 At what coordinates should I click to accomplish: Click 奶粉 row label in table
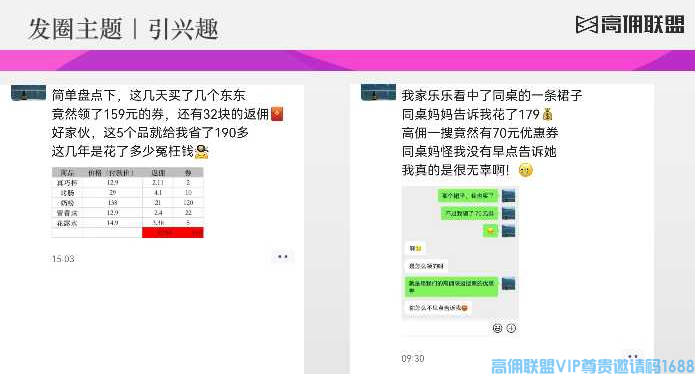67,203
